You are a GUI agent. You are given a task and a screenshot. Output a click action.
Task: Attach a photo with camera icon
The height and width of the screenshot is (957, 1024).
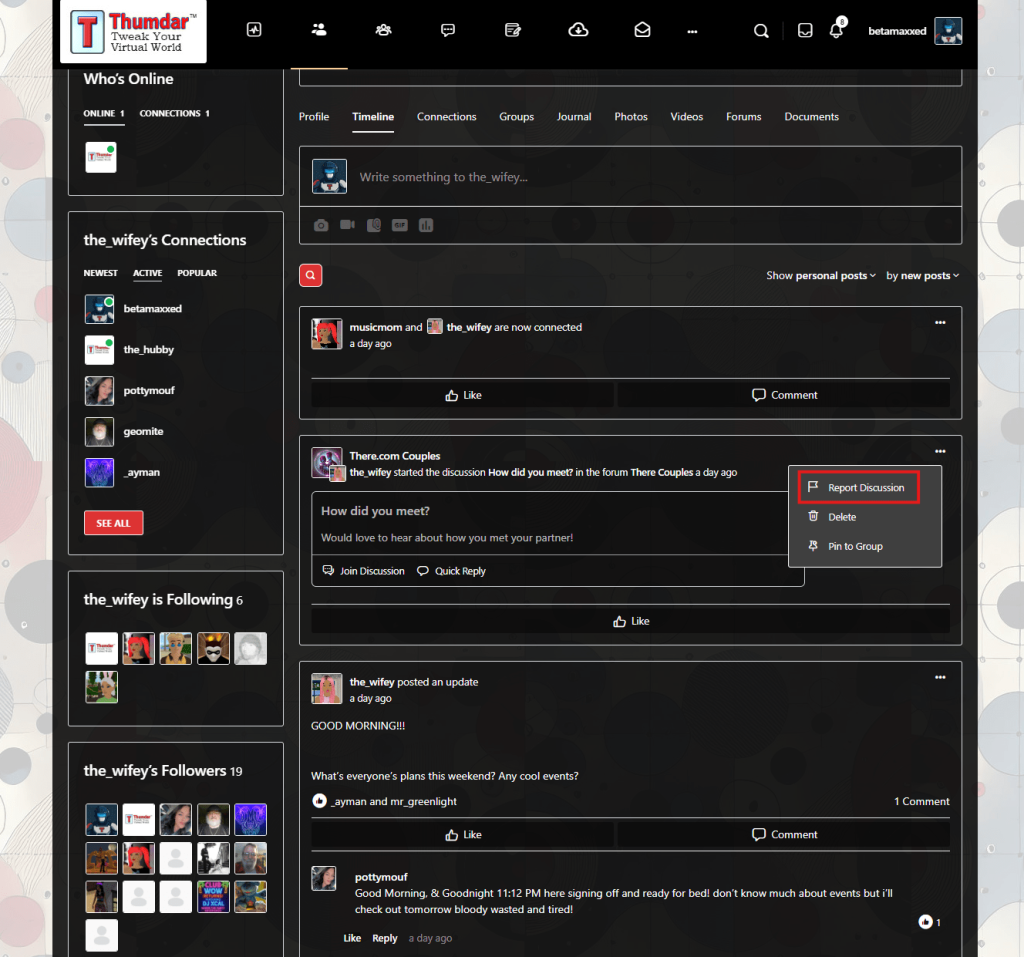tap(321, 225)
